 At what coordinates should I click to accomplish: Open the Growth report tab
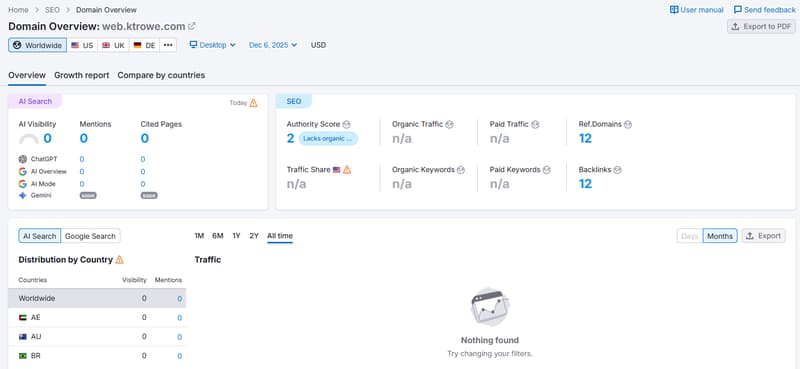click(82, 75)
